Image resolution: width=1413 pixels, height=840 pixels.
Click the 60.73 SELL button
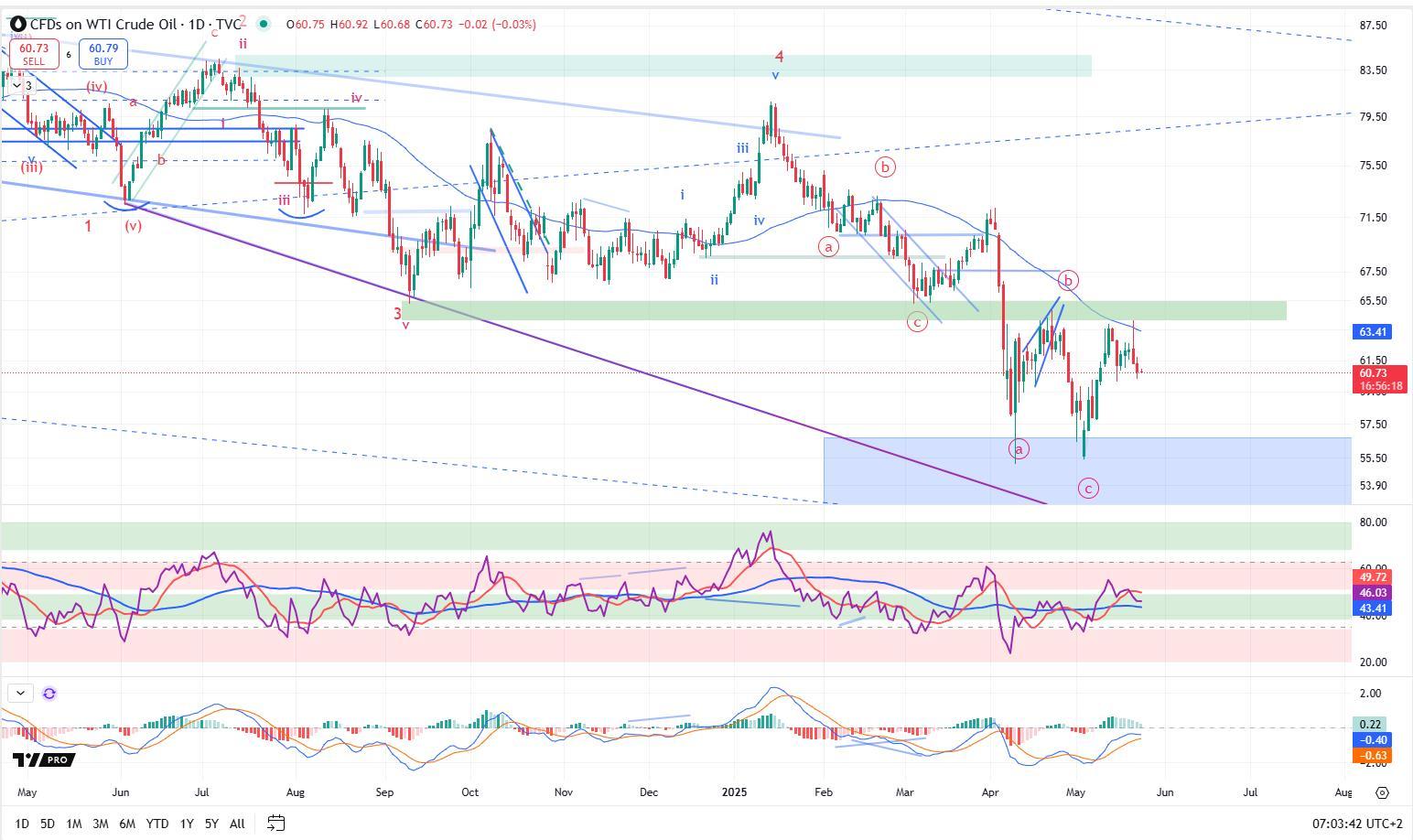33,54
